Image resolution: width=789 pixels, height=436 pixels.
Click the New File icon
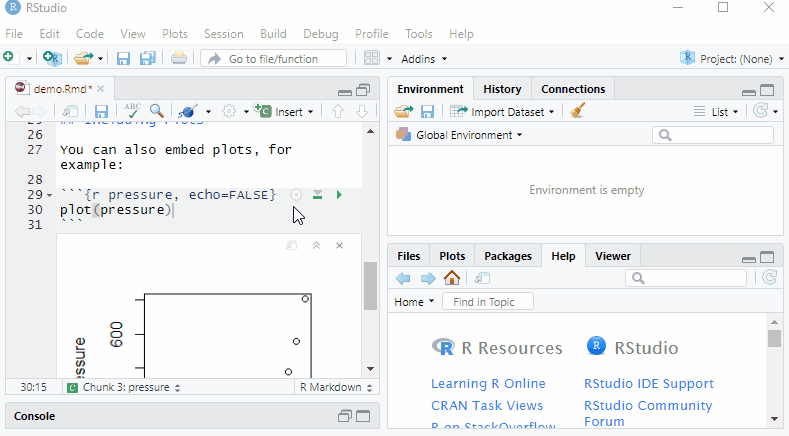pos(11,58)
